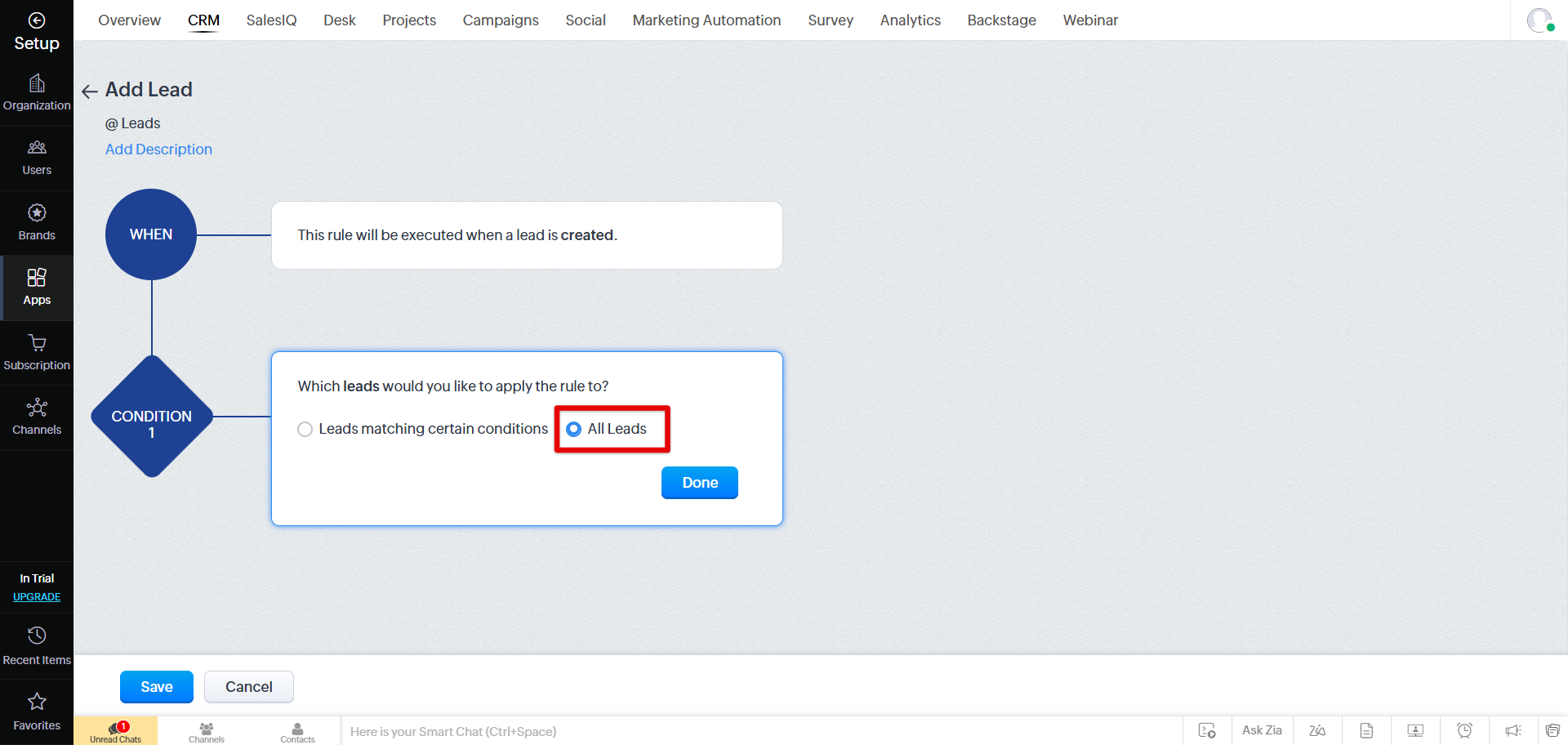Open Brands in the sidebar
Screen dimensions: 1568x745
point(37,223)
